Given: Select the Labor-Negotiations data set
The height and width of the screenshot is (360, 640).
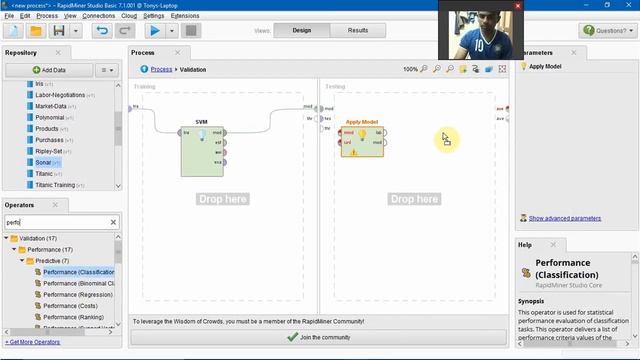Looking at the screenshot, I should pyautogui.click(x=60, y=95).
